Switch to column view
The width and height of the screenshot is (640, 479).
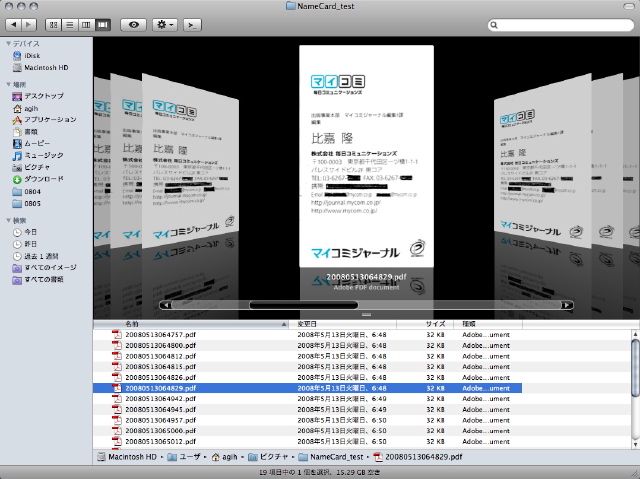click(x=86, y=25)
